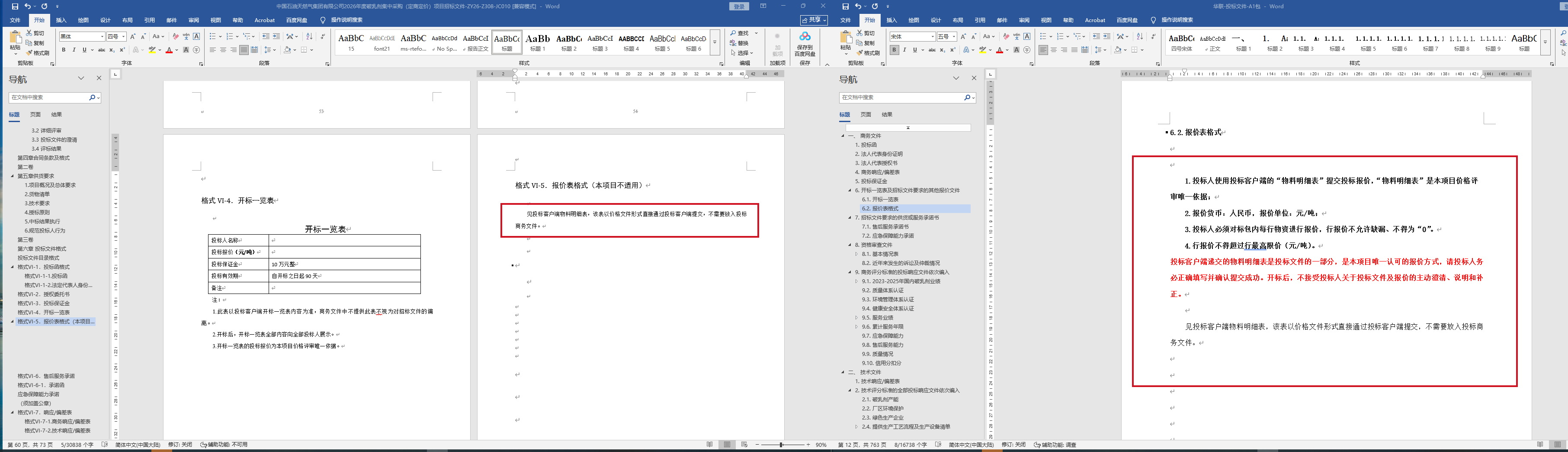
Task: Open 插入 tab in left Word window
Action: (x=61, y=20)
